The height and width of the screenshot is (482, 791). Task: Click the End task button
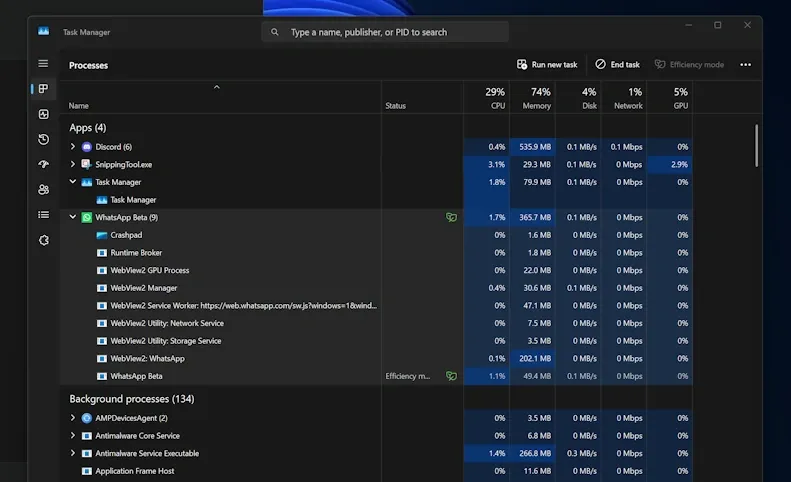617,65
